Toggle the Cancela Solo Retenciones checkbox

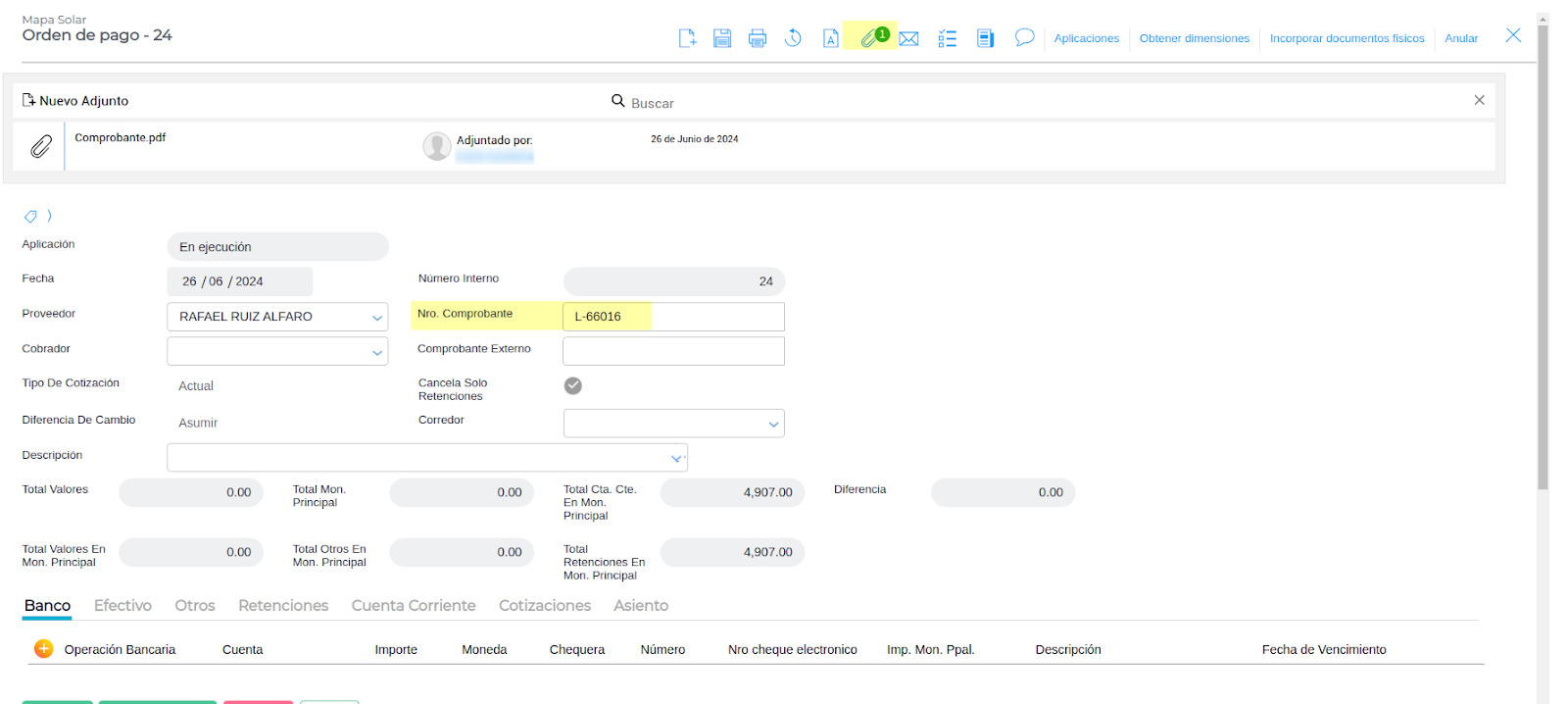click(x=573, y=386)
